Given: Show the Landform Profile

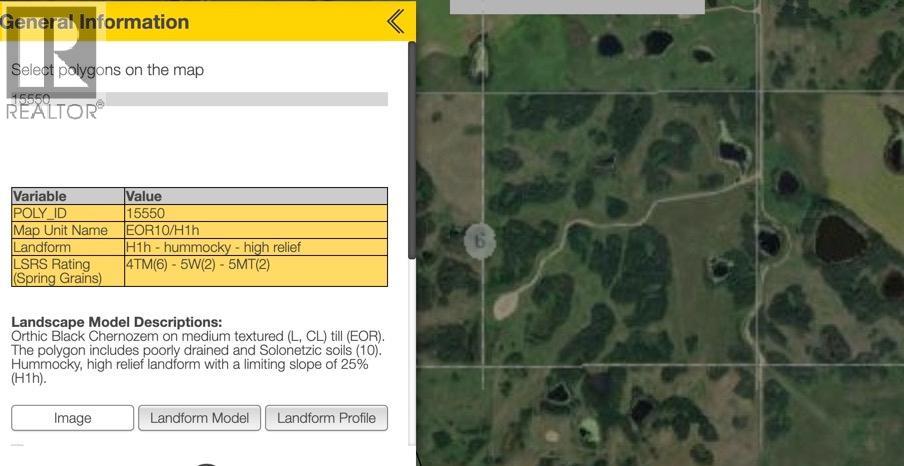Looking at the screenshot, I should tap(326, 418).
